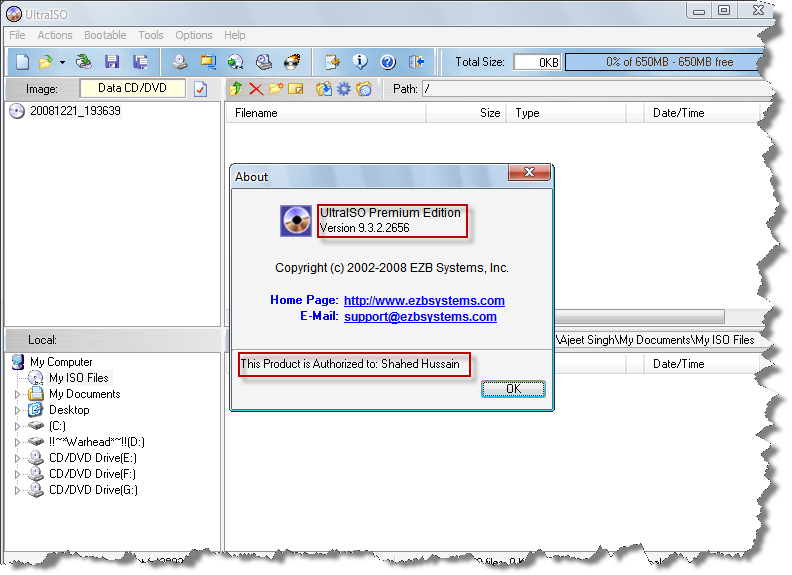Sort by the Filename column header
792x575 pixels.
tap(326, 113)
